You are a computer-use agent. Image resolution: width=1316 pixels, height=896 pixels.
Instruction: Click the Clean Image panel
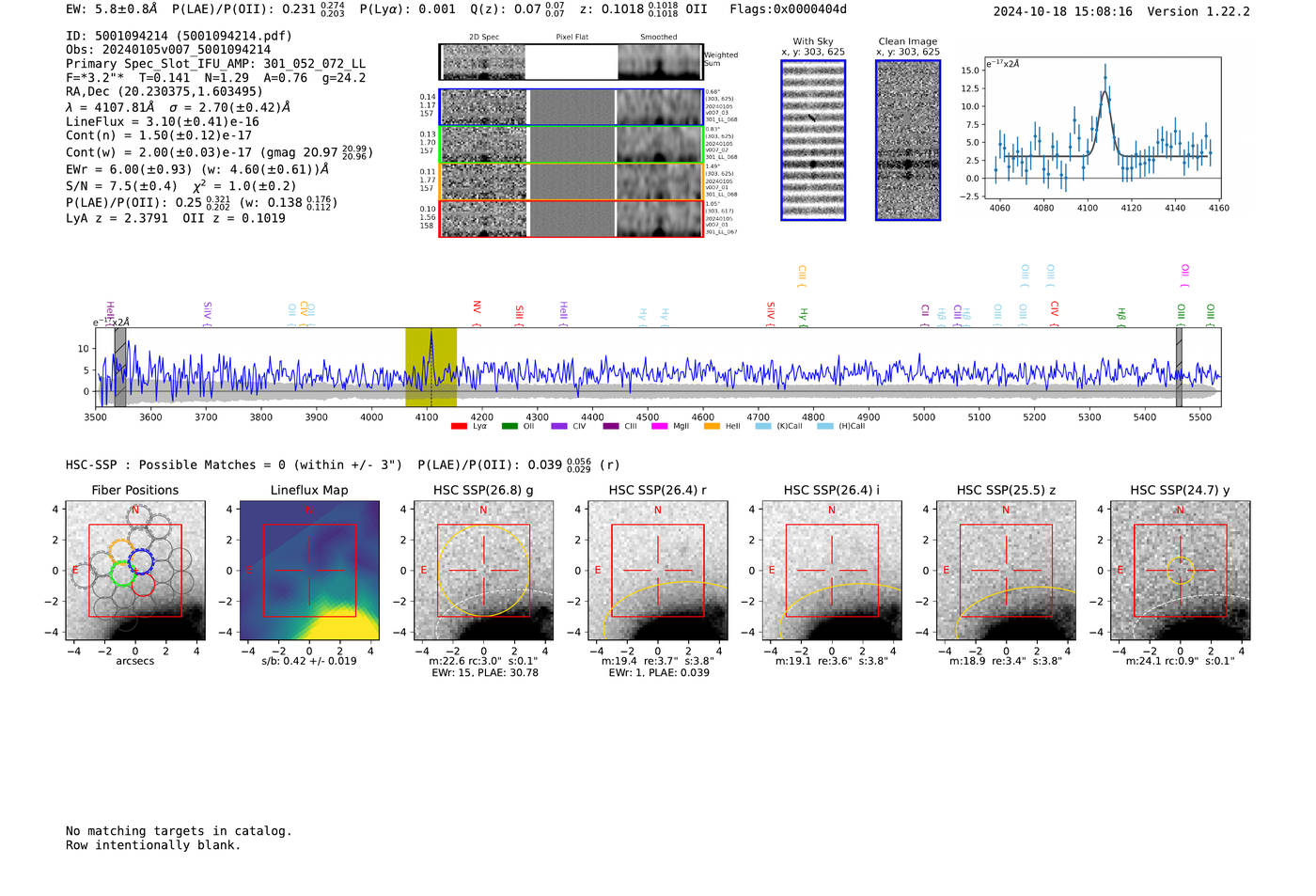pyautogui.click(x=908, y=140)
